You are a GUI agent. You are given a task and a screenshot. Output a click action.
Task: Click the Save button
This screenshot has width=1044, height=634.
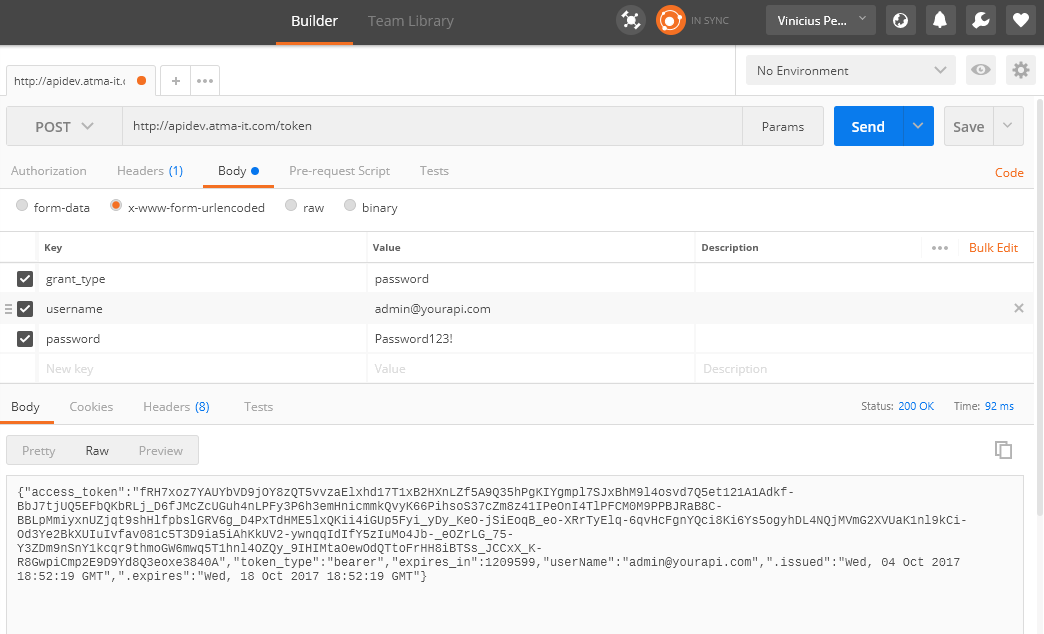tap(969, 126)
